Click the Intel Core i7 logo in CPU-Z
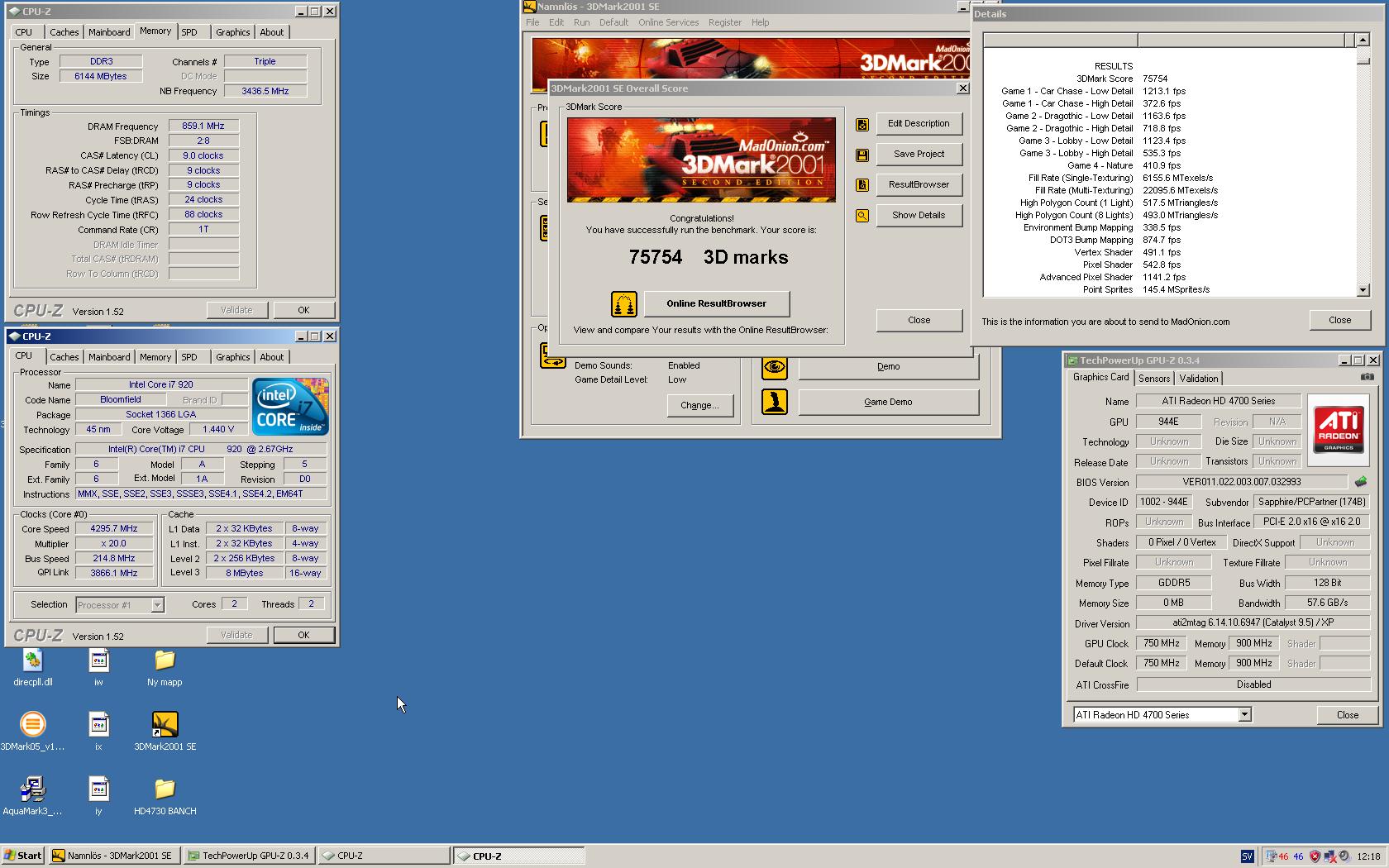The width and height of the screenshot is (1389, 868). pos(290,406)
